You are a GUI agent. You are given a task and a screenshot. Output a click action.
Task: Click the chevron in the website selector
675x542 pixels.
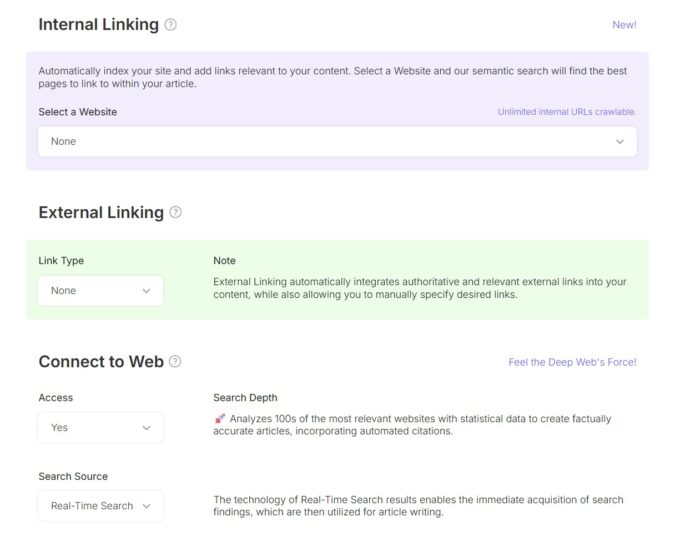(x=620, y=142)
